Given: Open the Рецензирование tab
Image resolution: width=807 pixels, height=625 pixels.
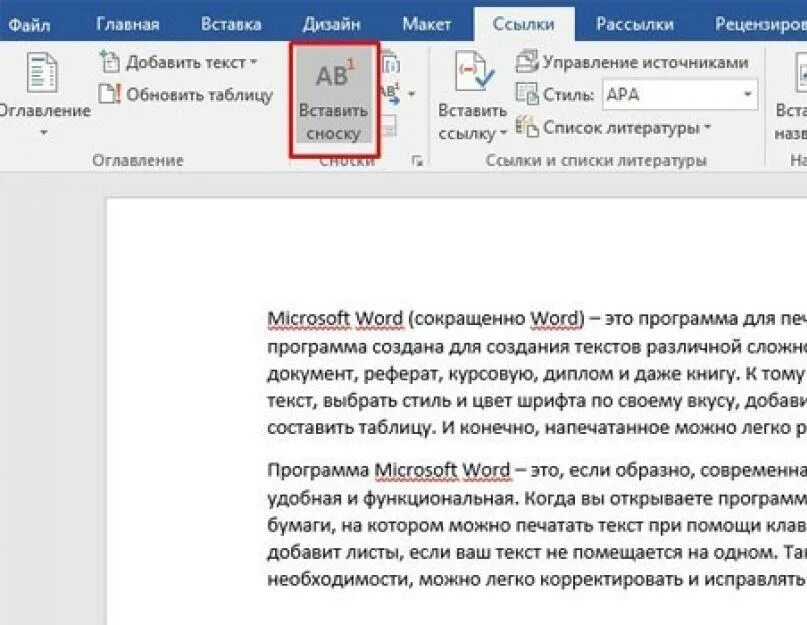Looking at the screenshot, I should [761, 24].
